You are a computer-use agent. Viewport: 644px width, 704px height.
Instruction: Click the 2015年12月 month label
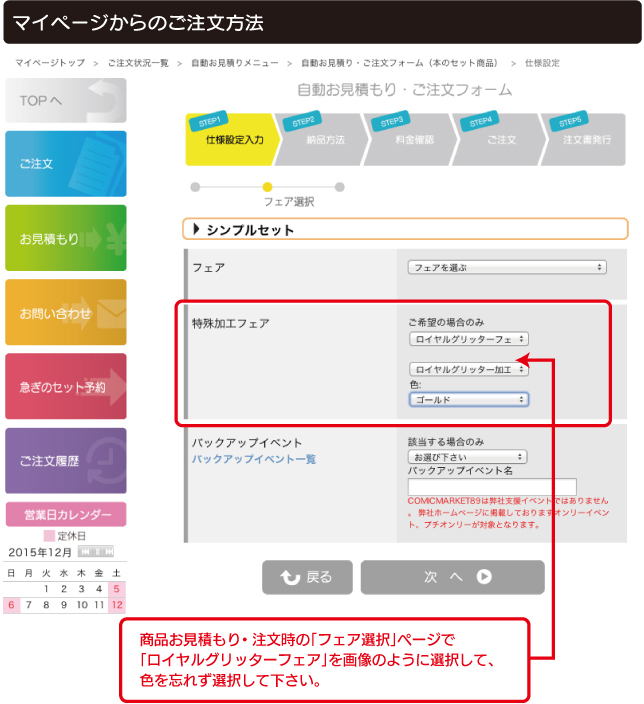[40, 552]
